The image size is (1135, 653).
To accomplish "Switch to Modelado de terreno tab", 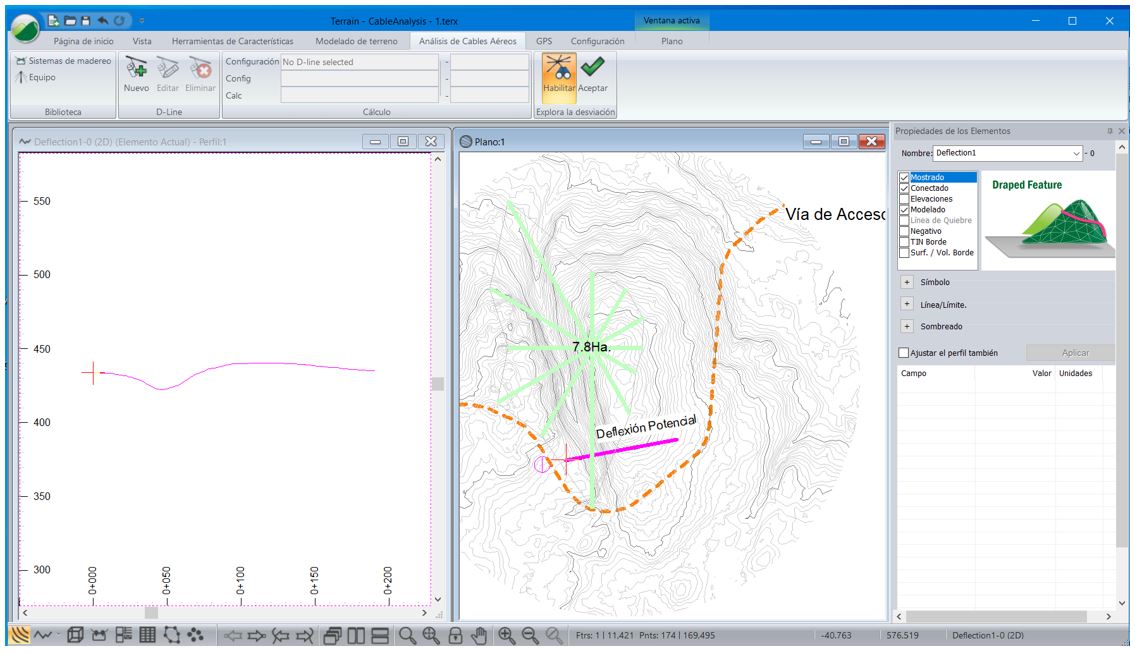I will tap(358, 41).
